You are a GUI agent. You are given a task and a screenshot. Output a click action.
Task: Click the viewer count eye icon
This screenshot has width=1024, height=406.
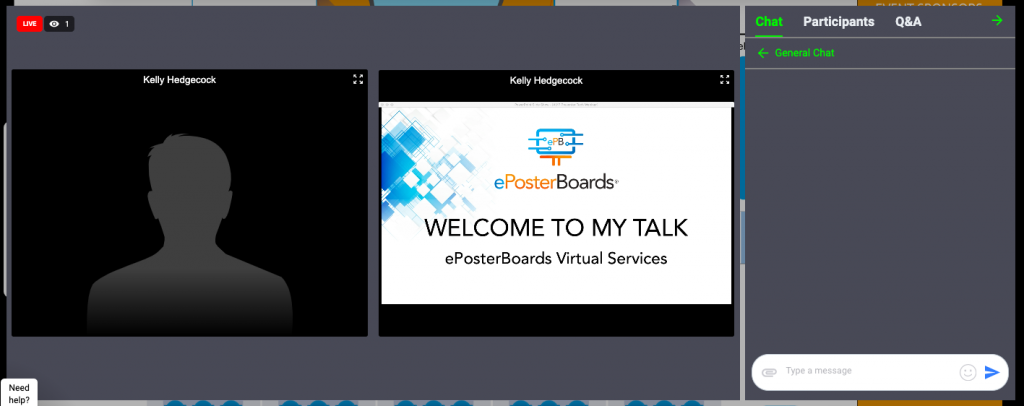pos(54,23)
